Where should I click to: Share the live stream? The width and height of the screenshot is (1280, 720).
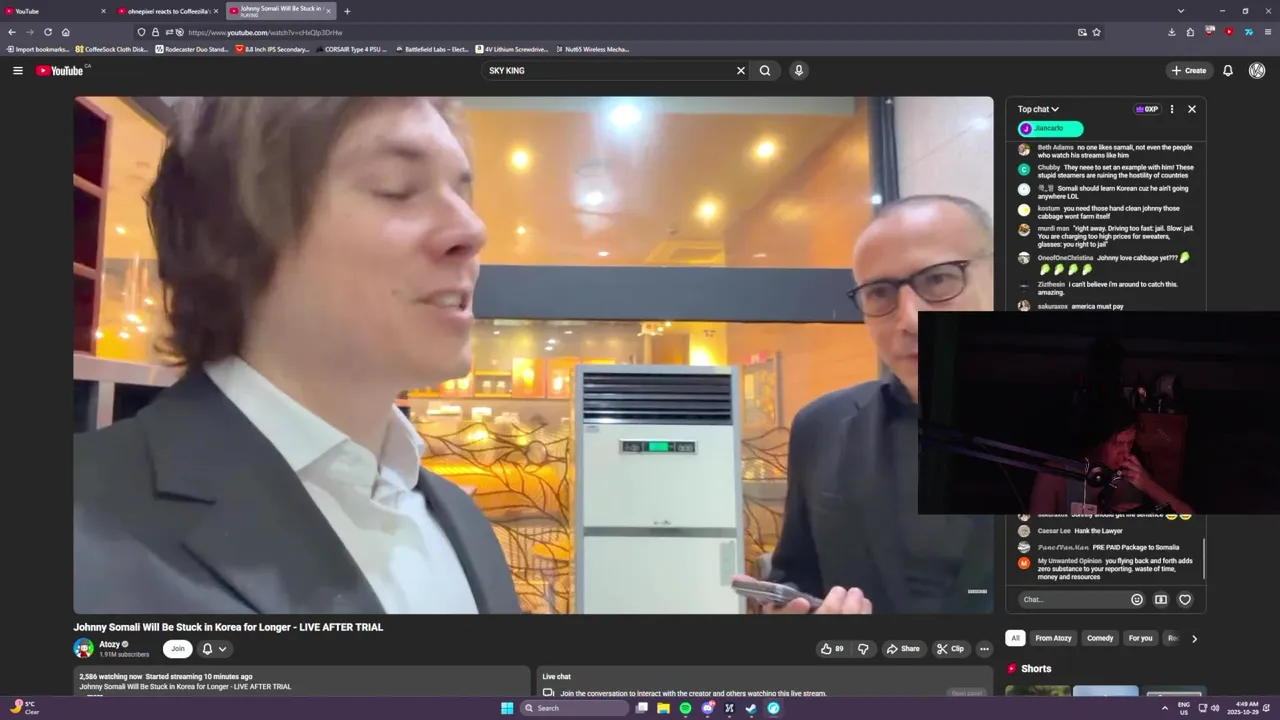[x=903, y=648]
